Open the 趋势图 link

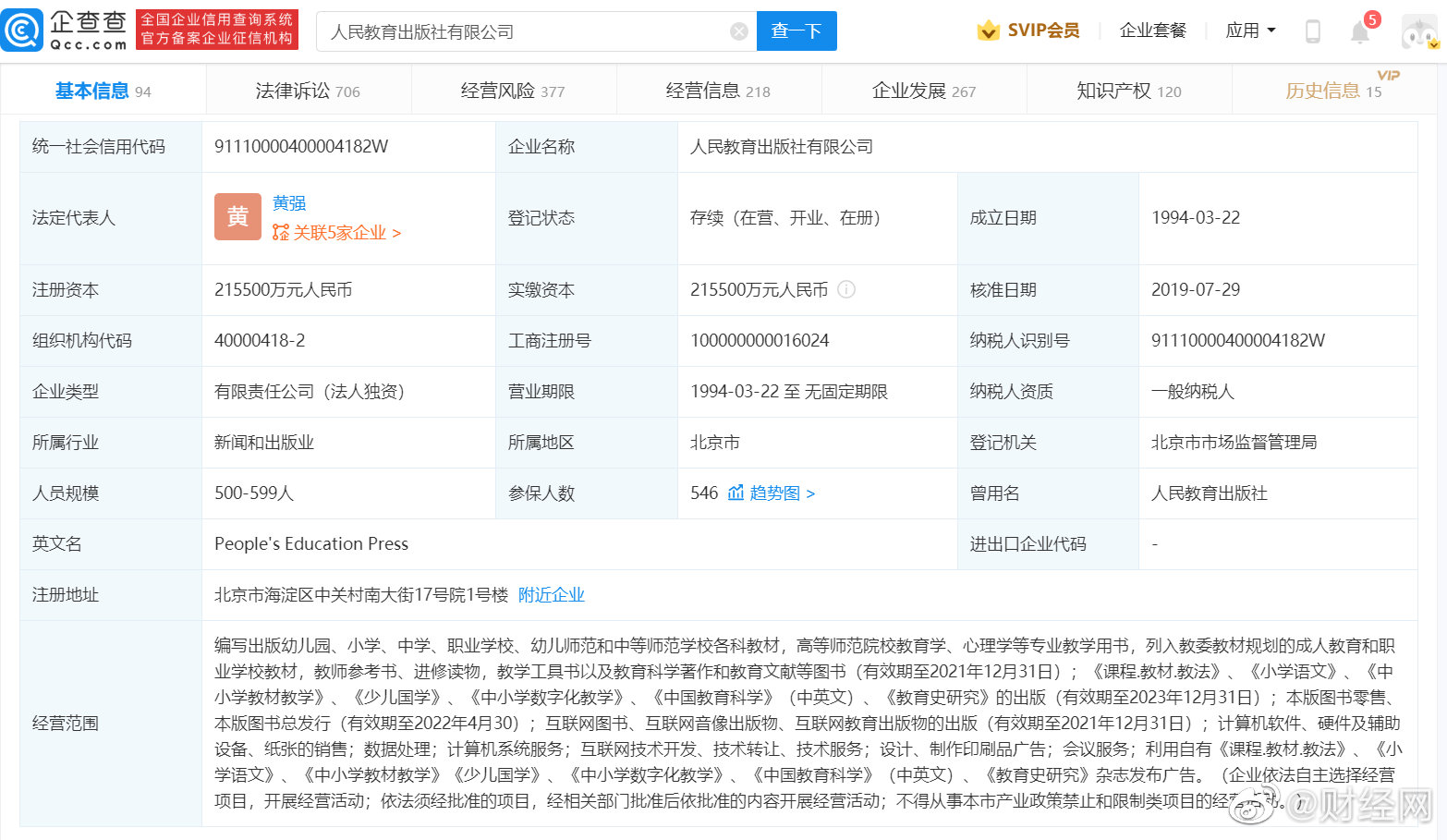click(x=782, y=493)
